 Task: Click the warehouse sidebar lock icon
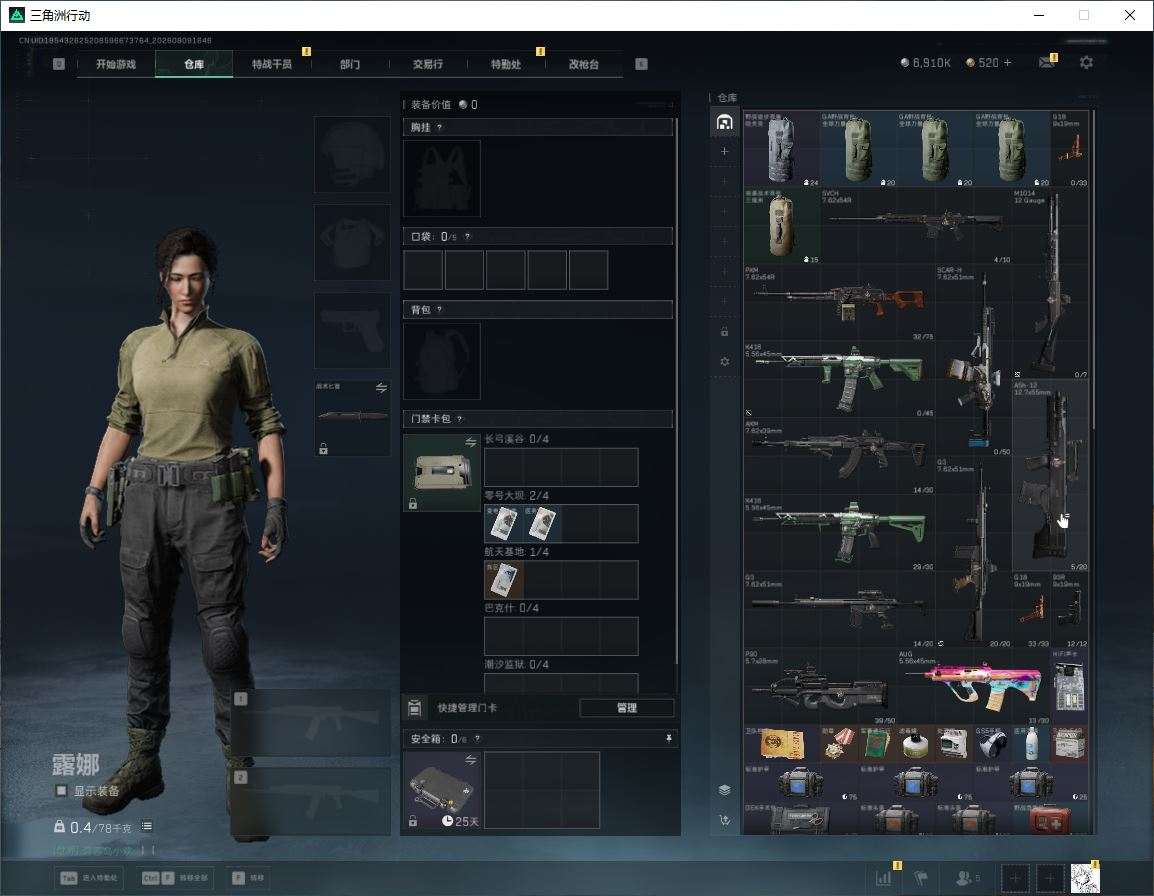724,332
